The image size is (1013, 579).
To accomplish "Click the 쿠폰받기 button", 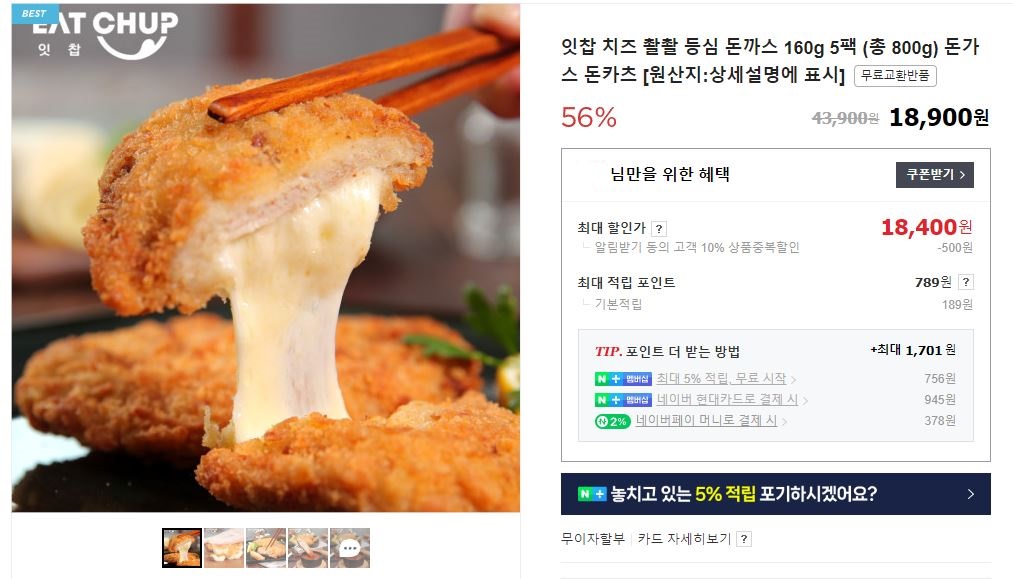I will [934, 174].
